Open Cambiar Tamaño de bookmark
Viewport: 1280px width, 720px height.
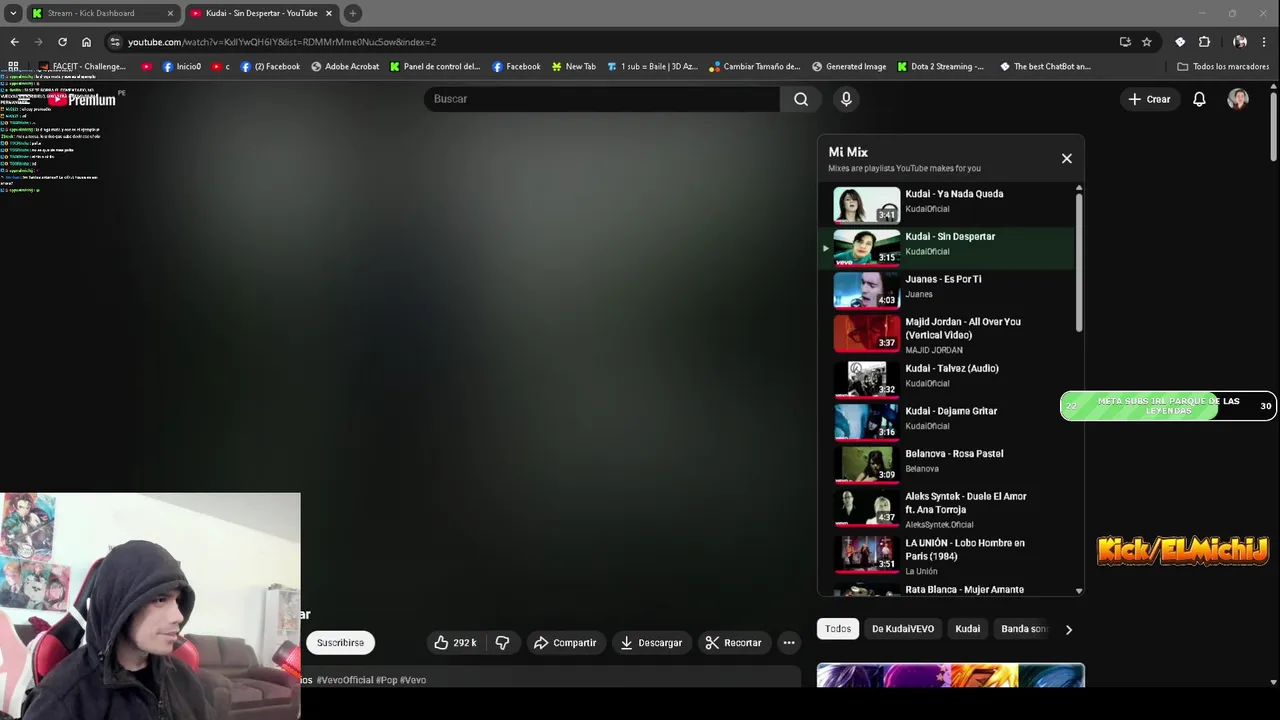755,67
